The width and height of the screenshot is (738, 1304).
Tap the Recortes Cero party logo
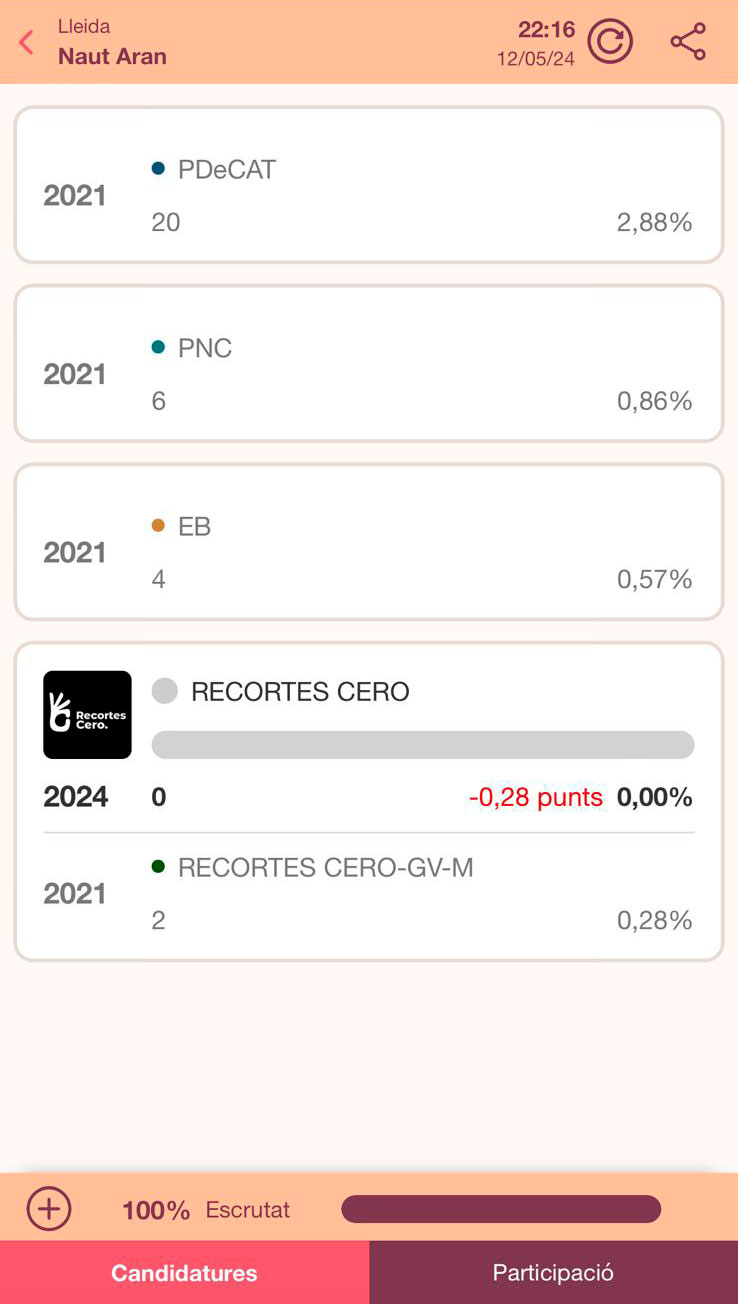click(87, 714)
